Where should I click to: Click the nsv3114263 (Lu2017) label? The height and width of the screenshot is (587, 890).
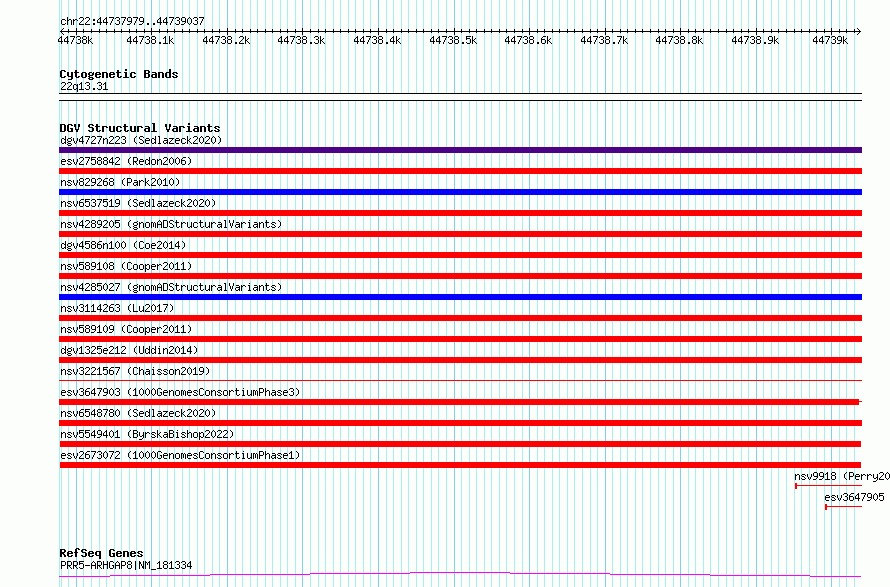(x=117, y=308)
